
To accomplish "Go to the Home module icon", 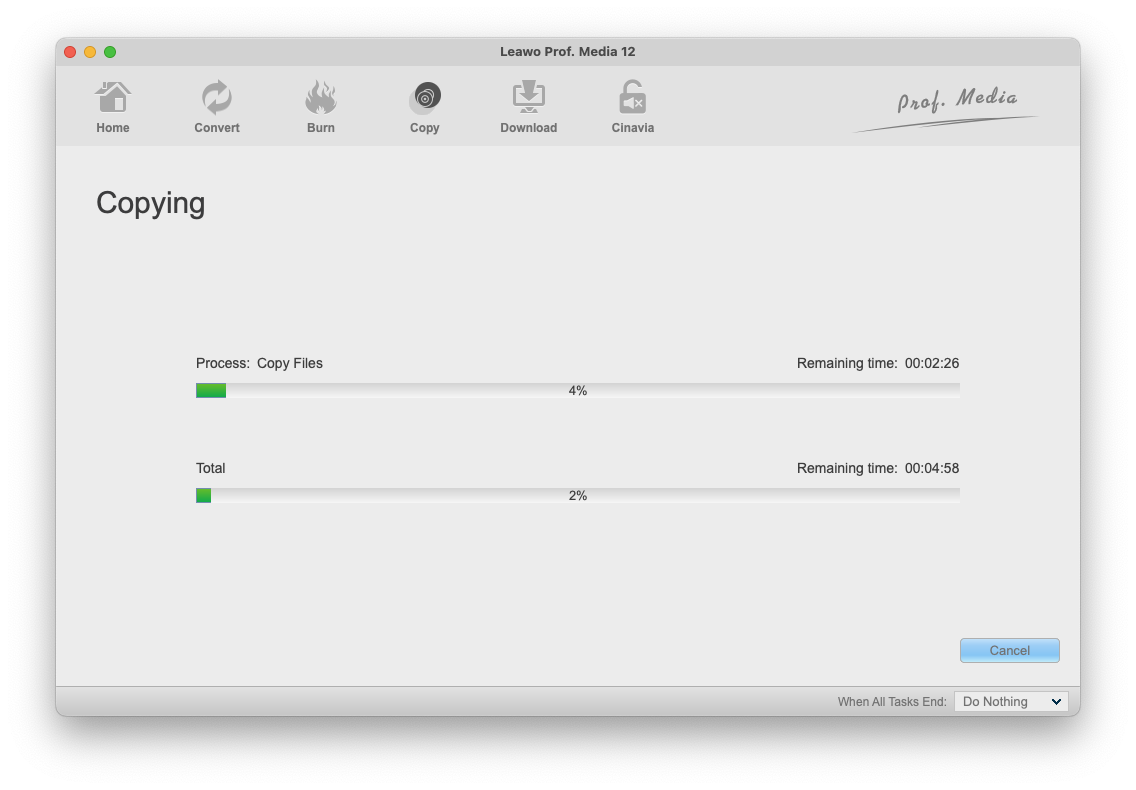I will tap(113, 98).
